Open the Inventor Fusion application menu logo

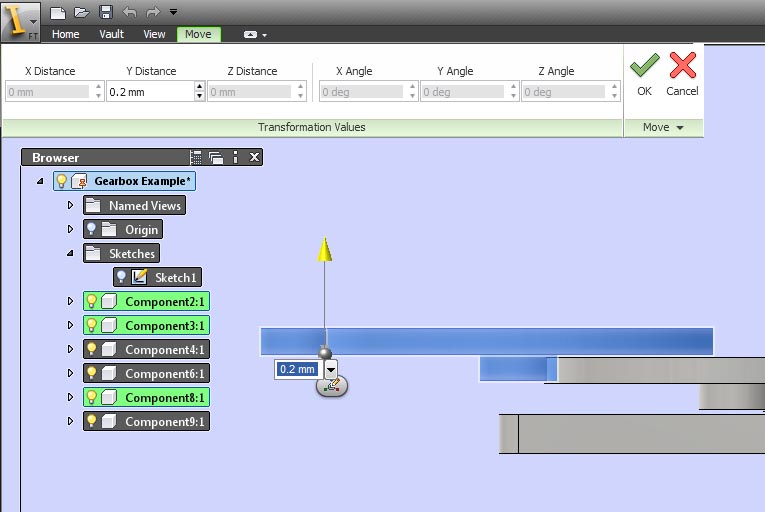(20, 21)
